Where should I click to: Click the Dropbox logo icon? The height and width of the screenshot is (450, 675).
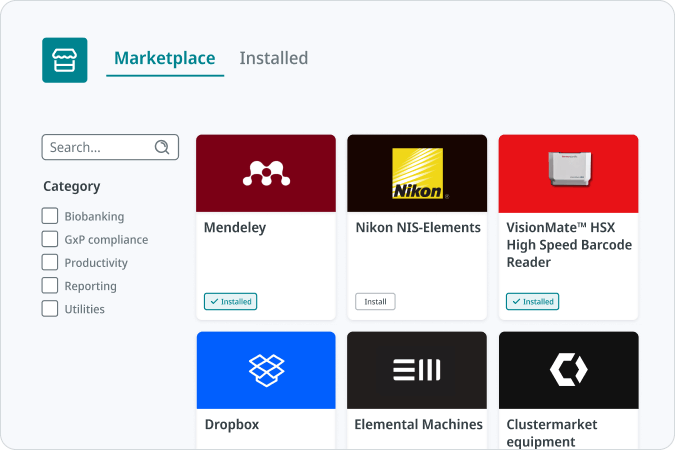click(x=266, y=370)
